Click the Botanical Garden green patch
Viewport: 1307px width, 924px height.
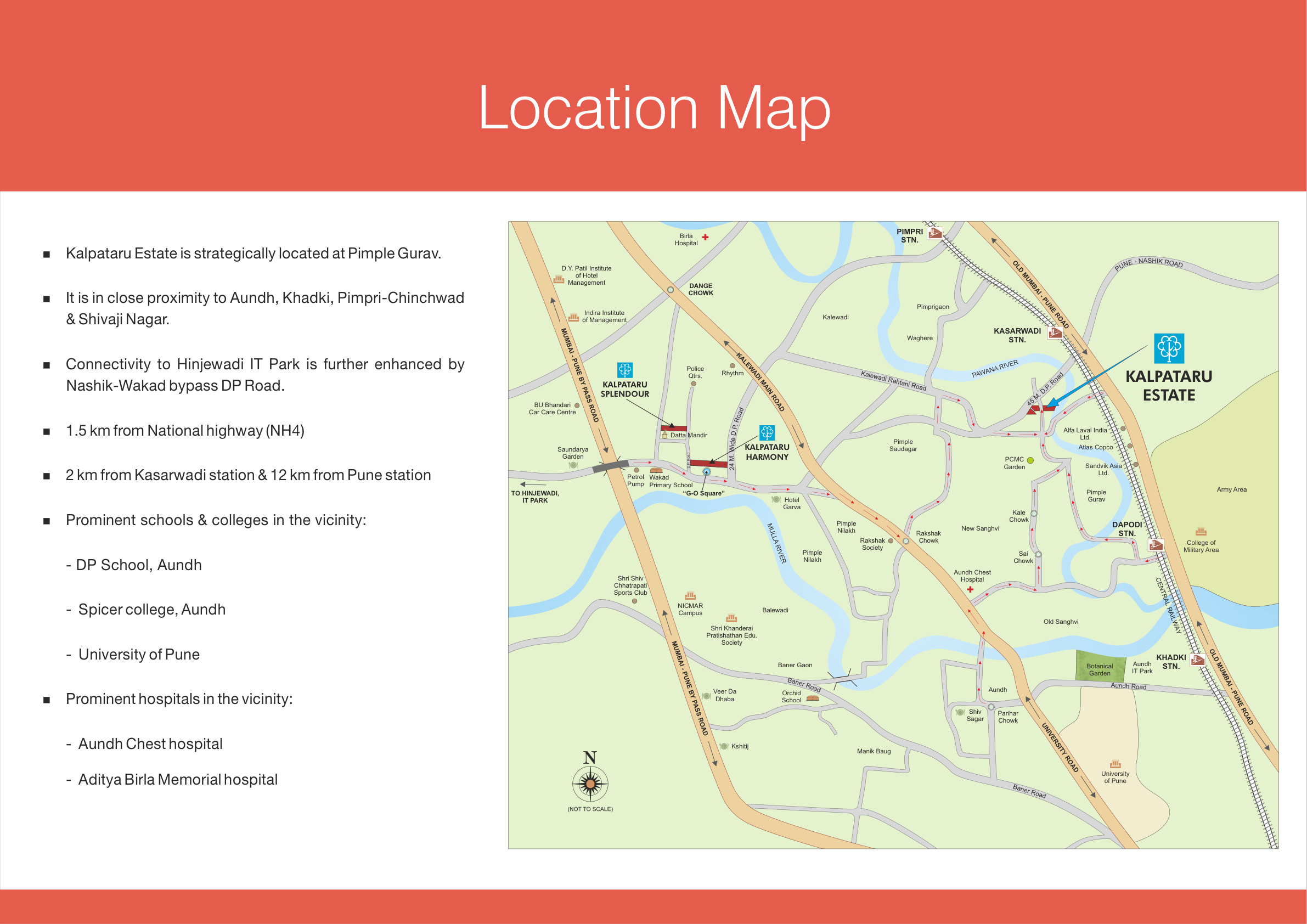click(x=1100, y=666)
